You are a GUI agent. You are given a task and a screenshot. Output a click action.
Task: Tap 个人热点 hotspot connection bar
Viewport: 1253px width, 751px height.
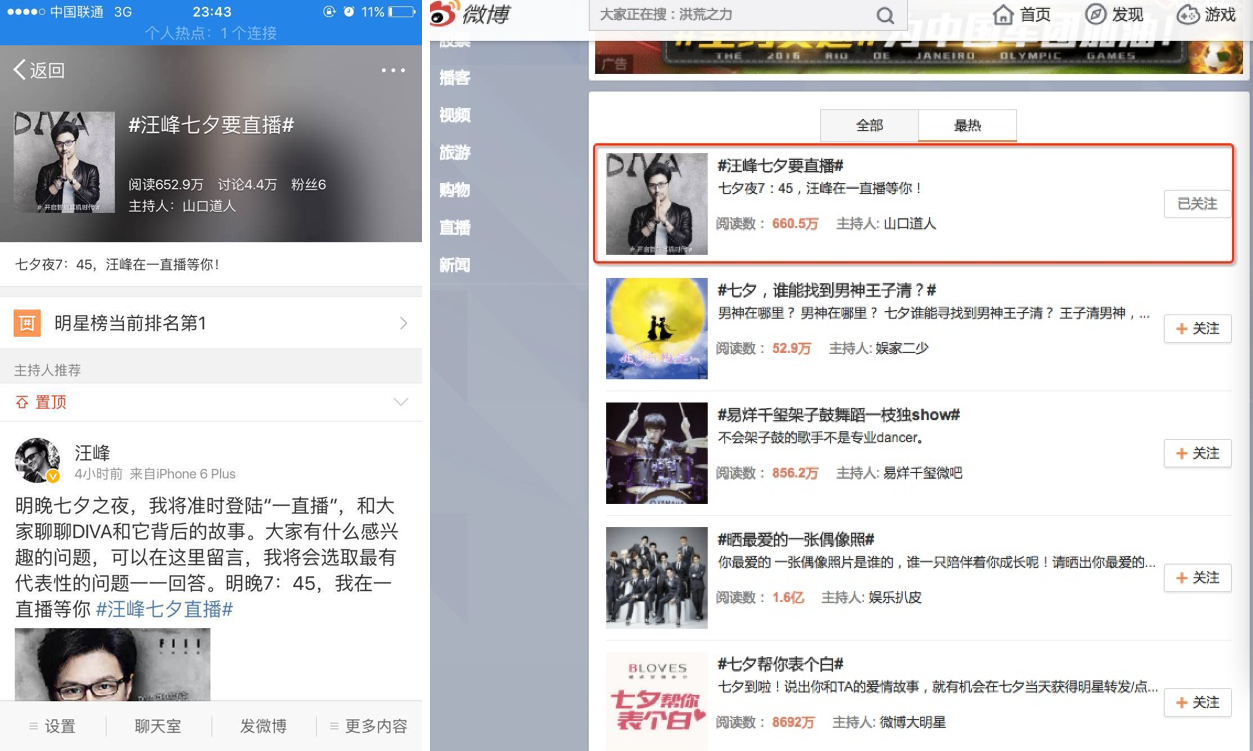point(211,33)
